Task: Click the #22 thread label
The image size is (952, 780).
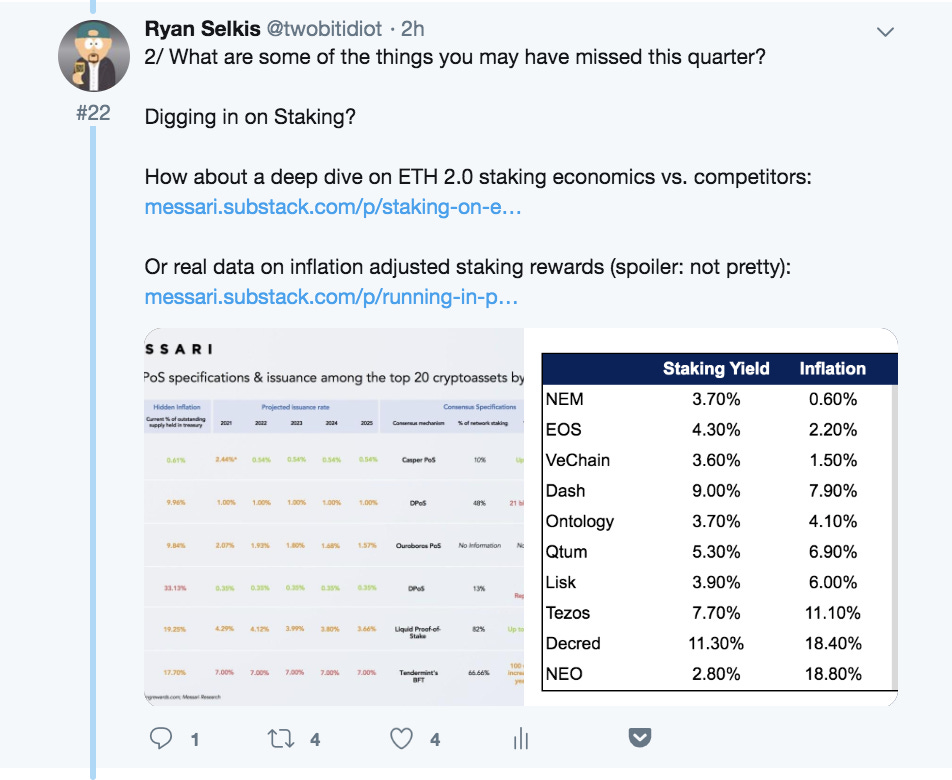Action: [93, 113]
